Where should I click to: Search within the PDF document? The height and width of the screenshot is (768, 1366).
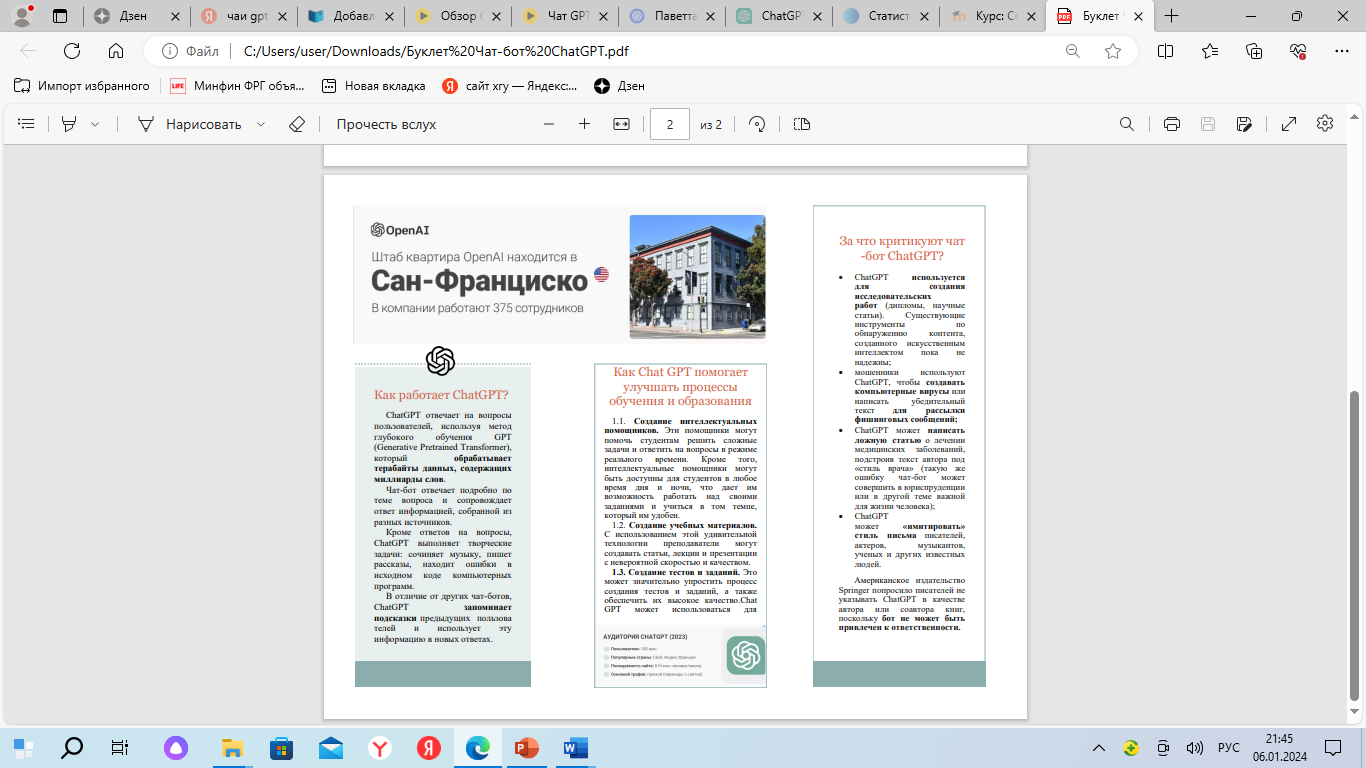(1127, 124)
